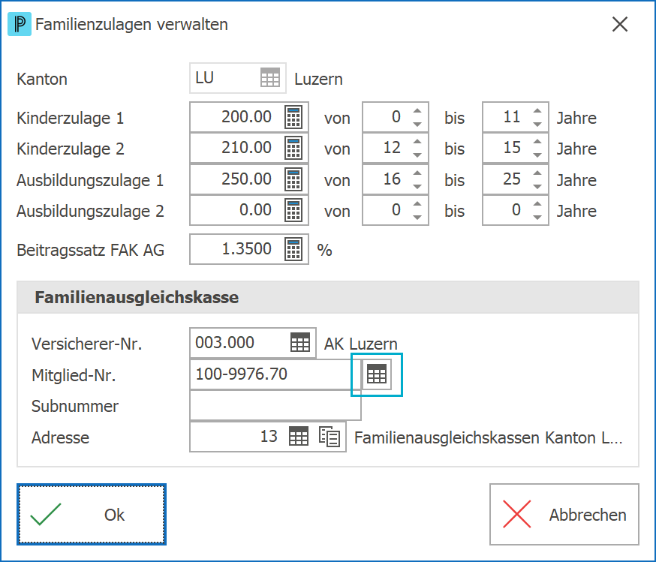656x562 pixels.
Task: Increase Ausbildungszulage 2 'von' age
Action: [417, 205]
